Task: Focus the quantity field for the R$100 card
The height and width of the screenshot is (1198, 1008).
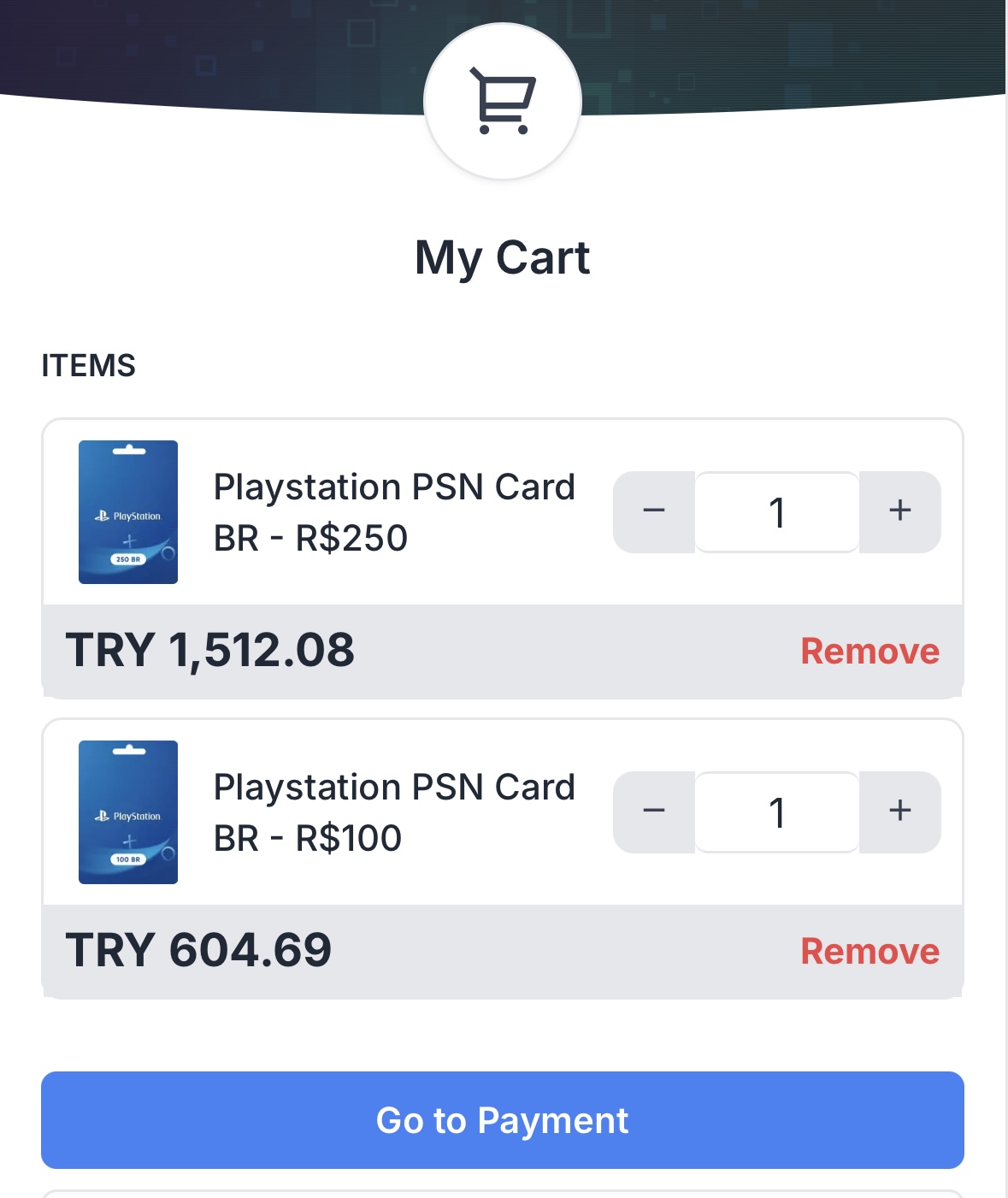Action: (x=777, y=811)
